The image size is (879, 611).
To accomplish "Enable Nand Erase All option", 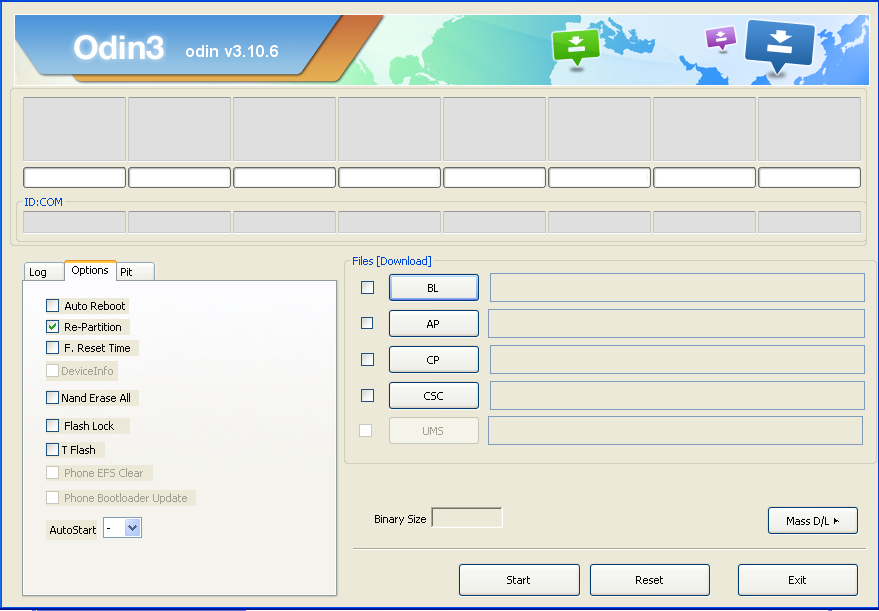I will [53, 397].
